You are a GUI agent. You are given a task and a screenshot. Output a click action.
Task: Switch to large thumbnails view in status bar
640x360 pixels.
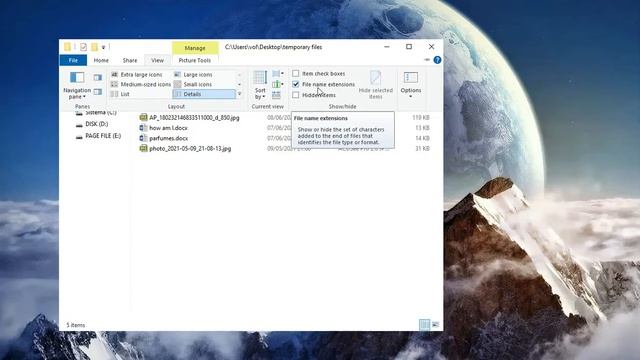tap(436, 325)
